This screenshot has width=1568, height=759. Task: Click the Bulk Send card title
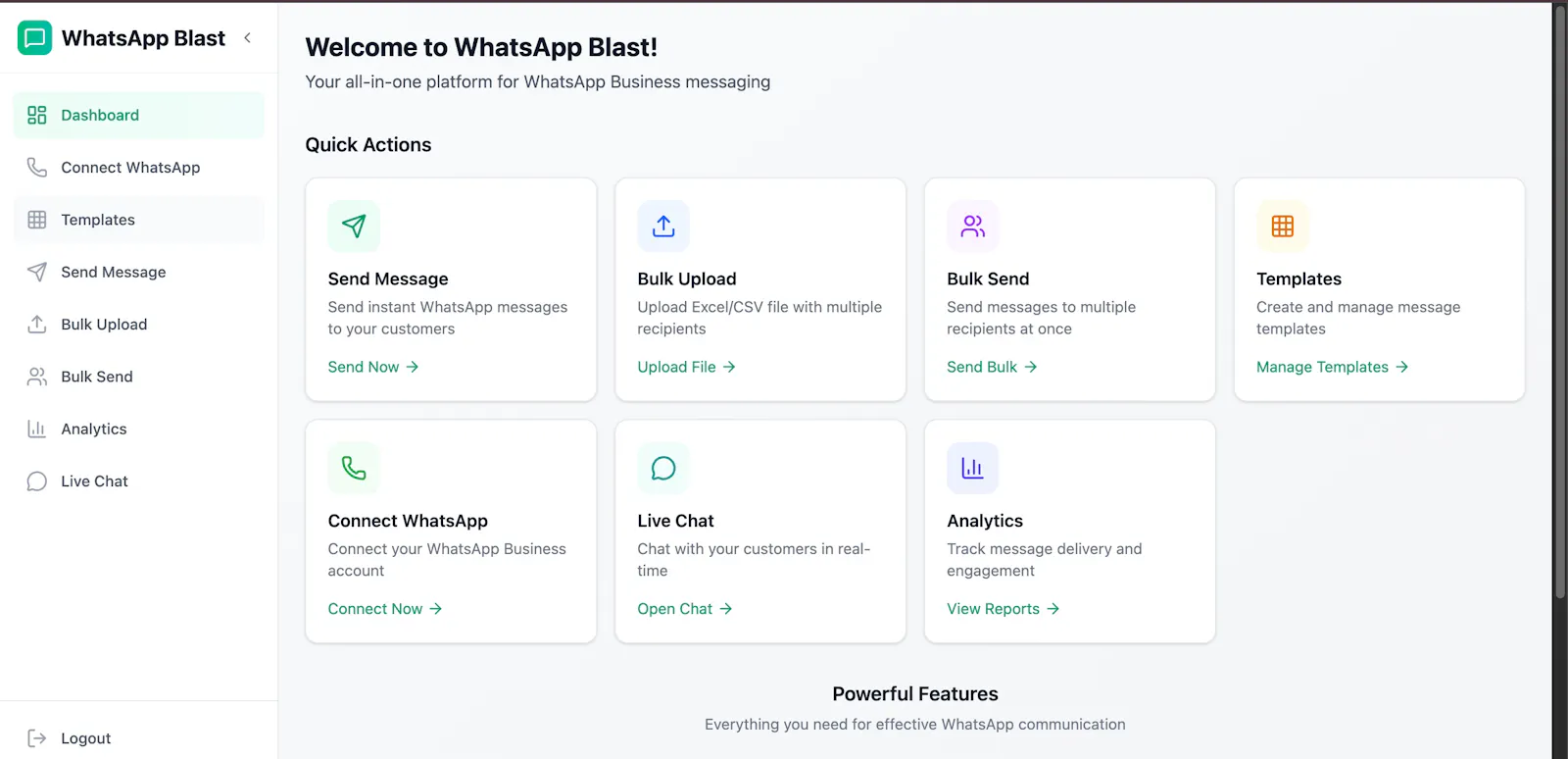(x=988, y=279)
